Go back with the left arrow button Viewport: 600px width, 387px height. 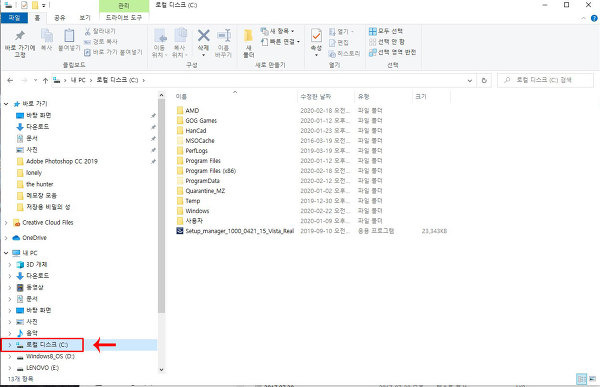click(x=10, y=80)
